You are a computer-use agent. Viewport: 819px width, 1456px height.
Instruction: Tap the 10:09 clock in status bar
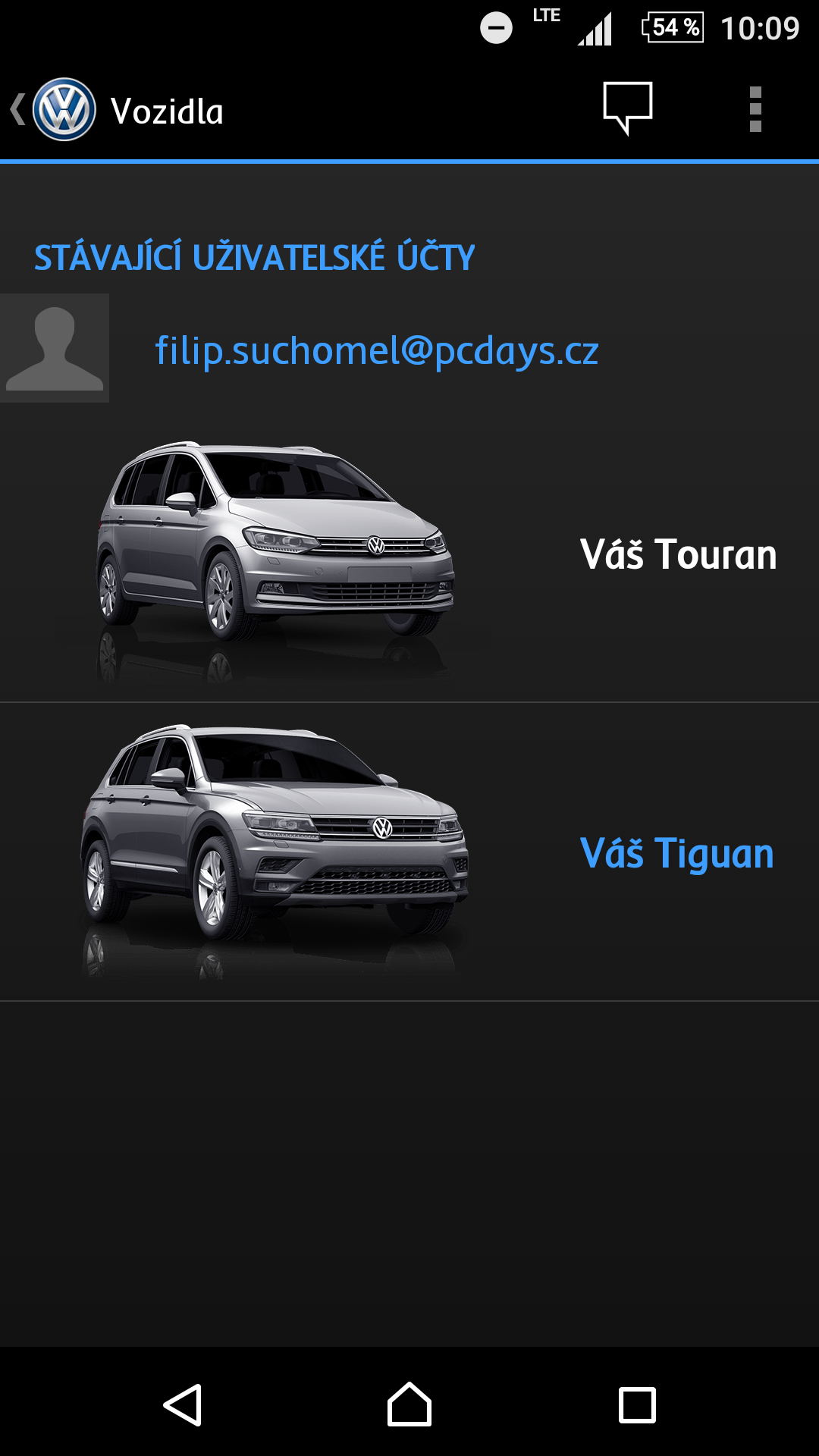(760, 29)
